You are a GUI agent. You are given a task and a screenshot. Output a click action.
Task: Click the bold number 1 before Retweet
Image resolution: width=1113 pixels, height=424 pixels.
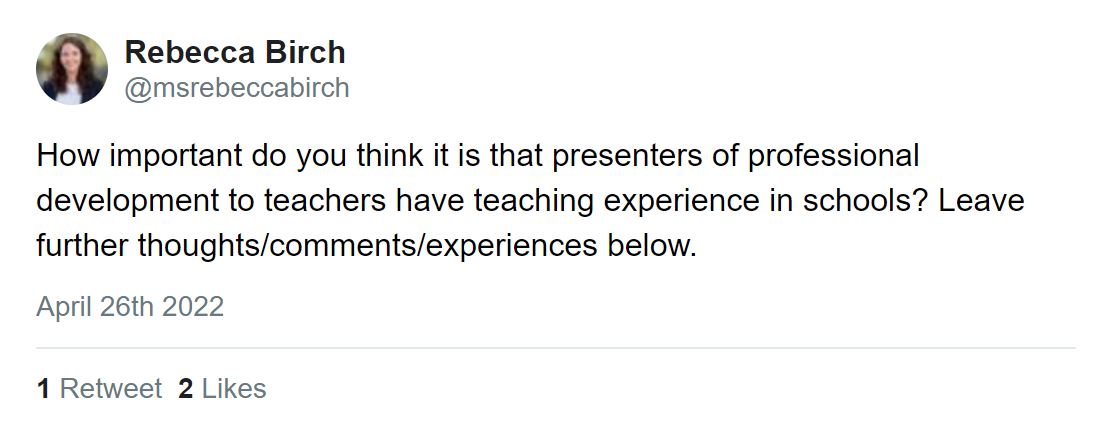(43, 388)
